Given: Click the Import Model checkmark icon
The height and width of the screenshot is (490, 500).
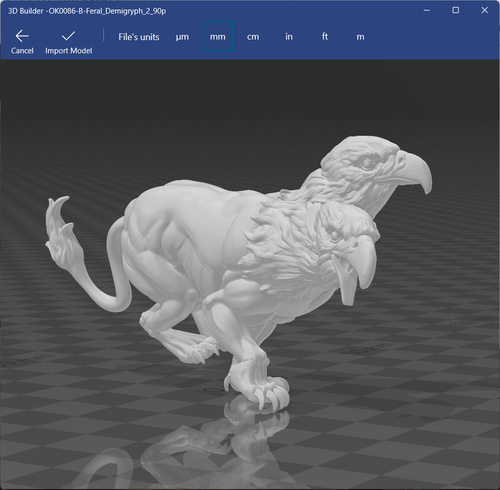Looking at the screenshot, I should pyautogui.click(x=68, y=36).
